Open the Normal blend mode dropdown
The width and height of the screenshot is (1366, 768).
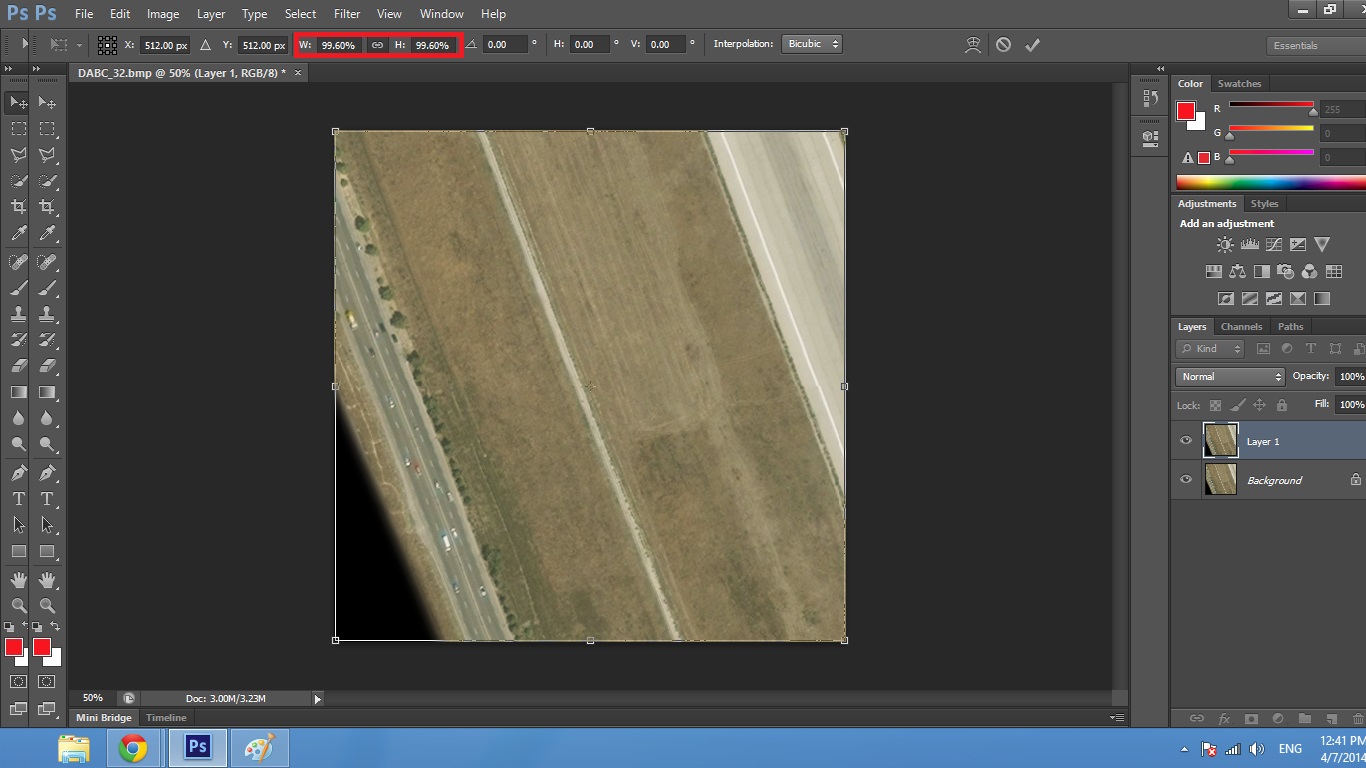point(1230,377)
